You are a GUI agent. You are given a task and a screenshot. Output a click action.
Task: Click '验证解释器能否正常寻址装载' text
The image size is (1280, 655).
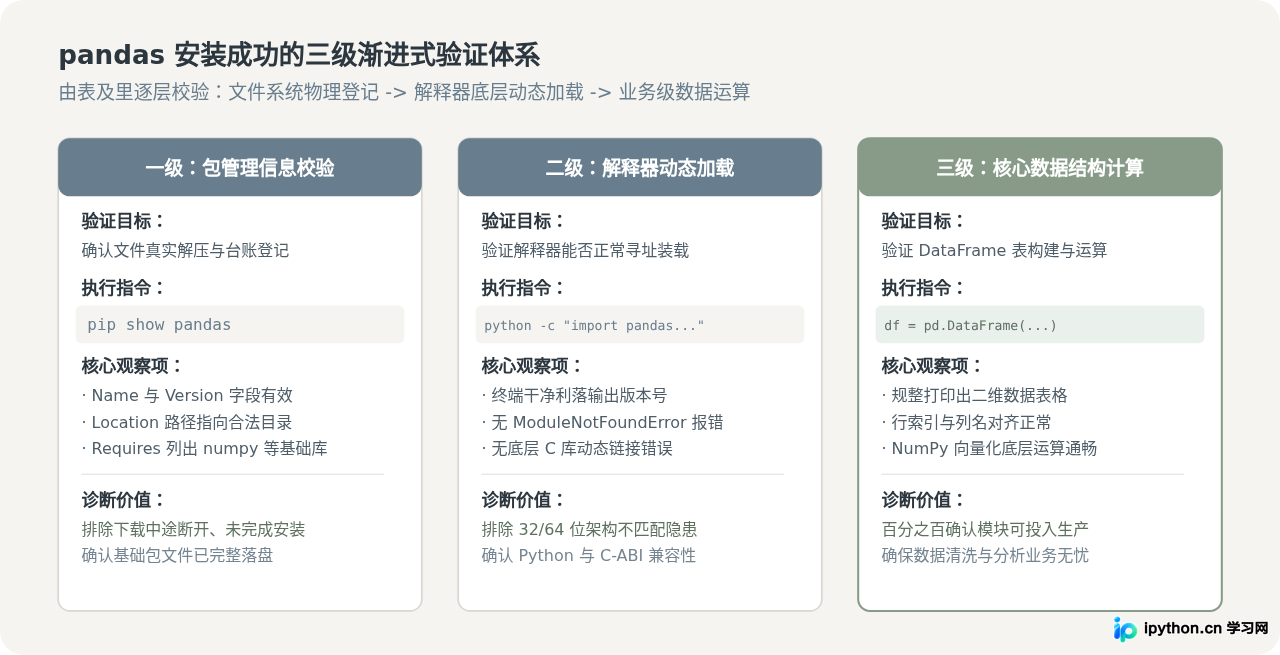point(585,250)
